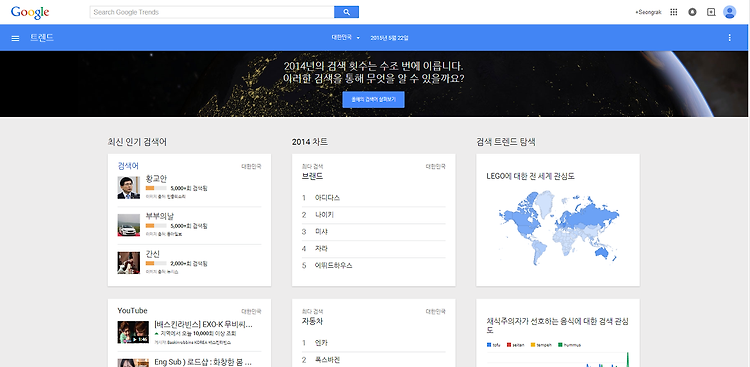Click the blue search magnifier button
The image size is (750, 367).
[x=346, y=12]
